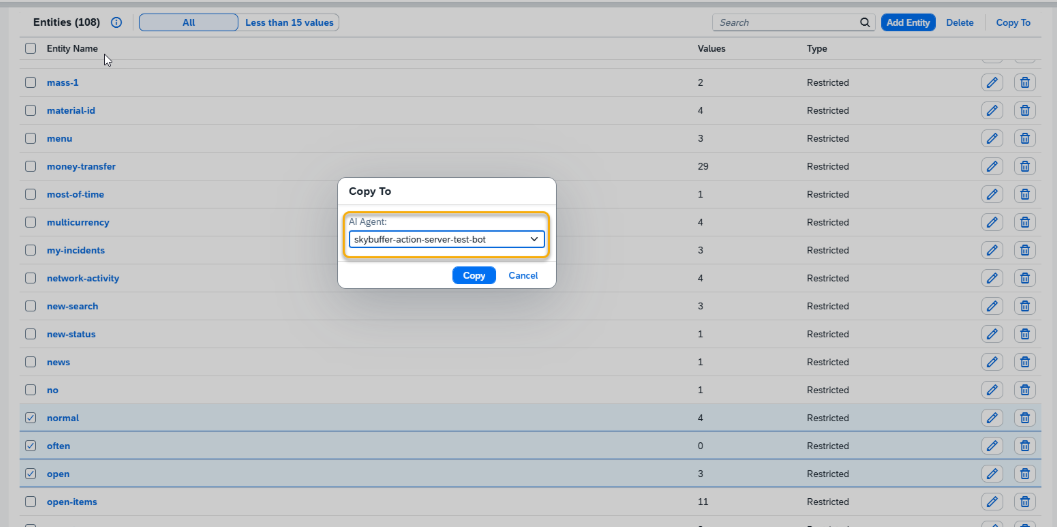
Task: Edit the money-transfer entity via pencil icon
Action: coord(992,167)
